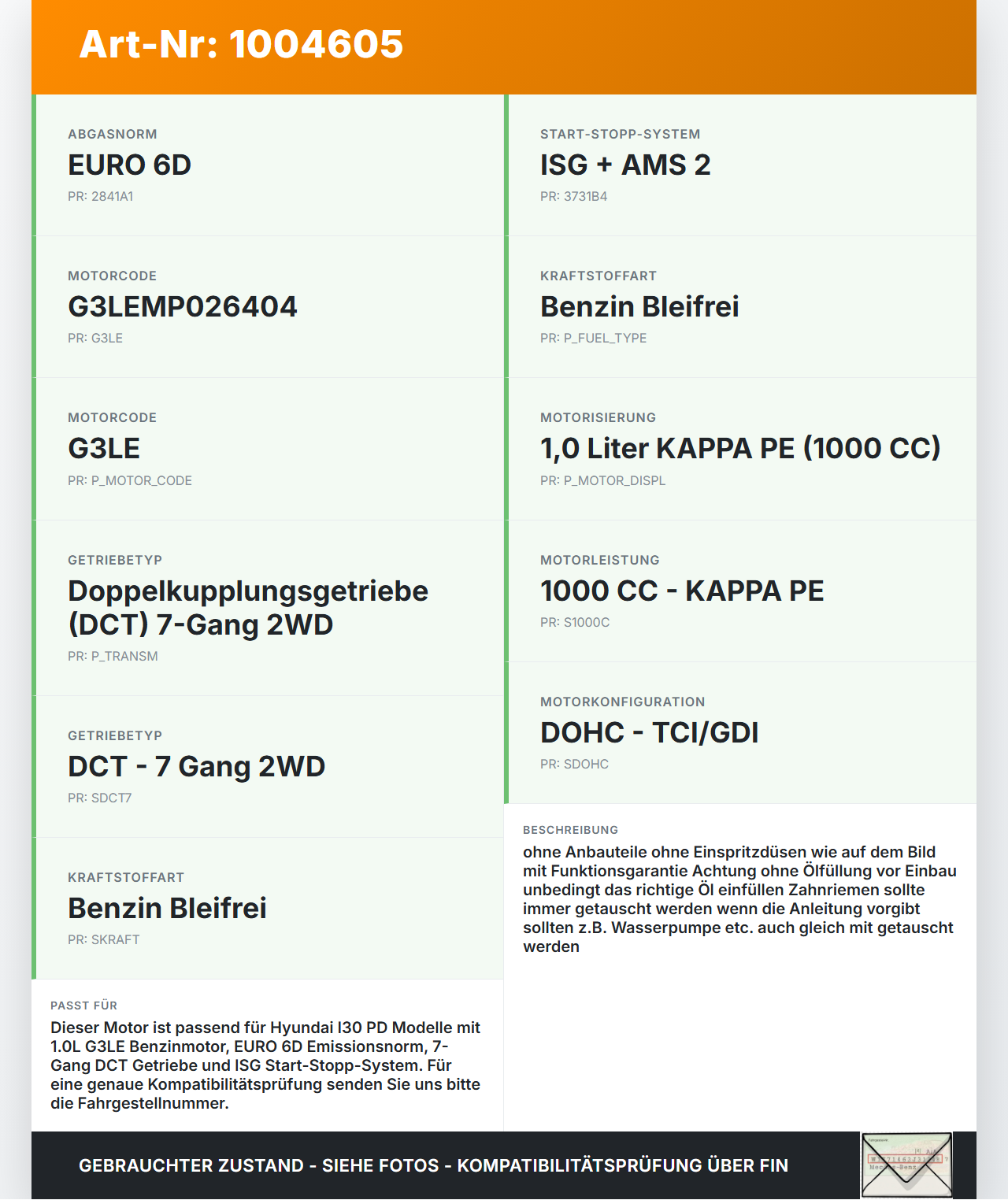1008x1200 pixels.
Task: Select the EURO 6D Abgasnorm card
Action: point(268,165)
